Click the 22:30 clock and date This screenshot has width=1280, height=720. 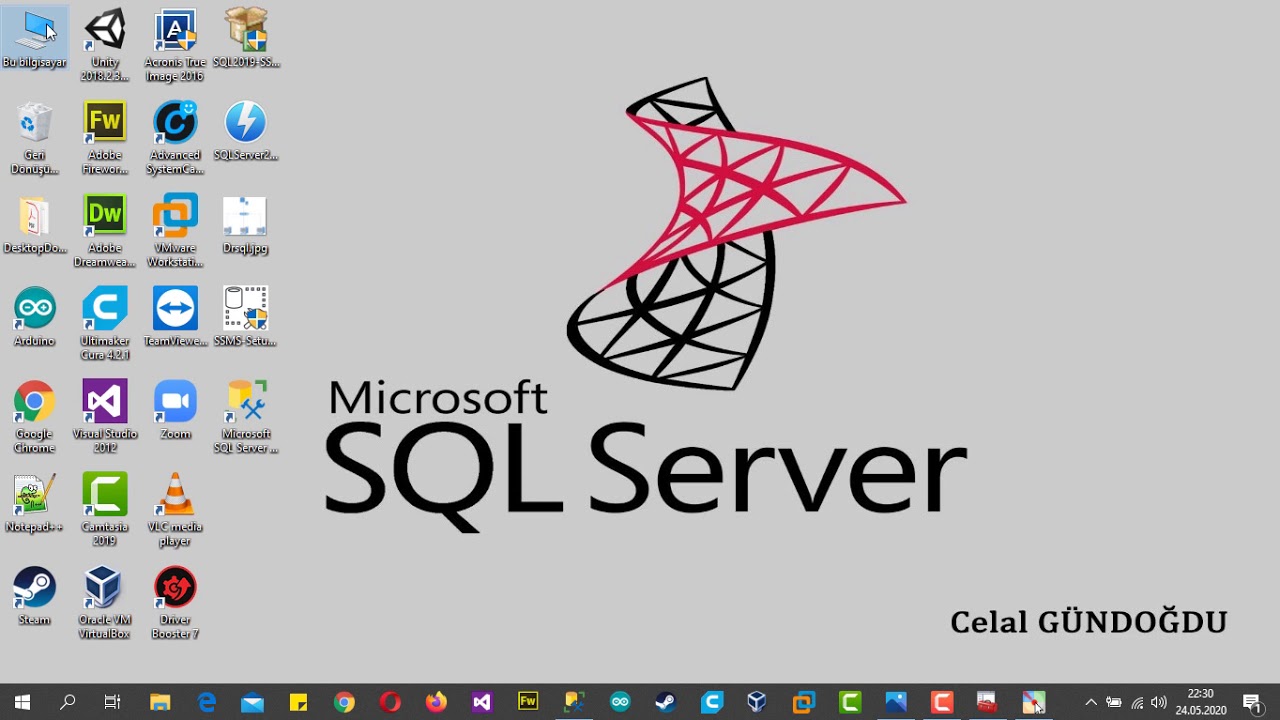point(1201,702)
